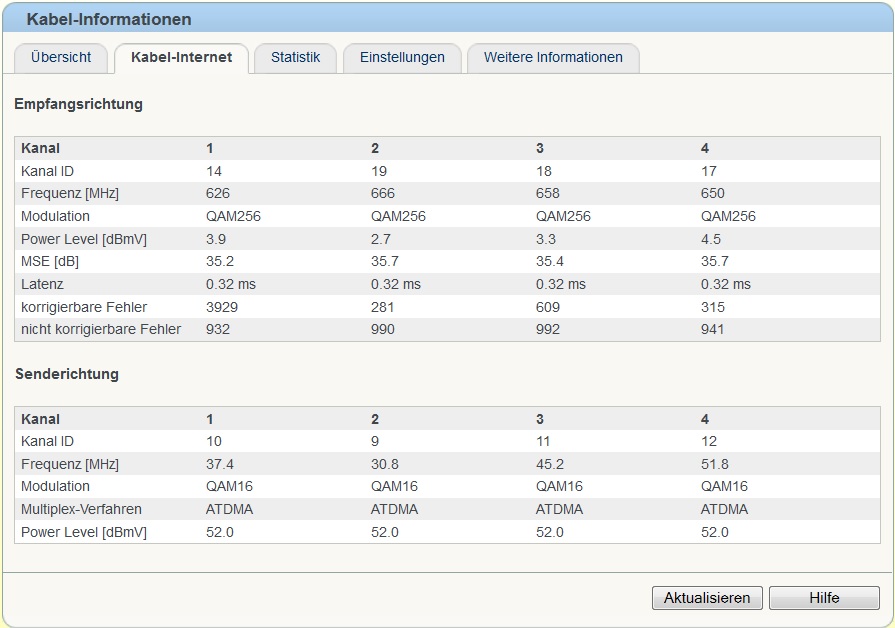Select Power Level value 4.5
The image size is (895, 628).
point(711,239)
